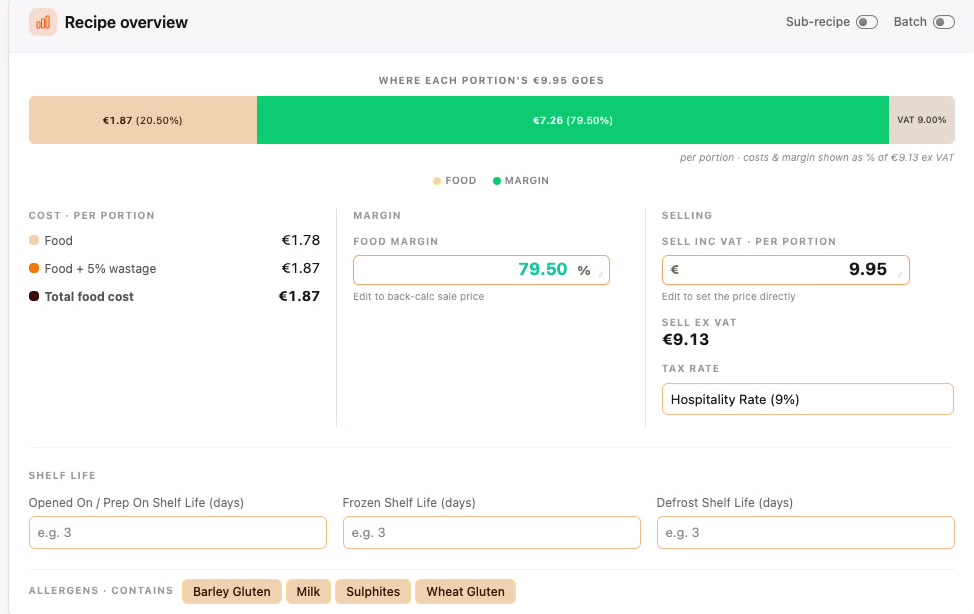Screen dimensions: 974x614
Task: Focus the Defrost Shelf Life days field
Action: click(x=806, y=533)
